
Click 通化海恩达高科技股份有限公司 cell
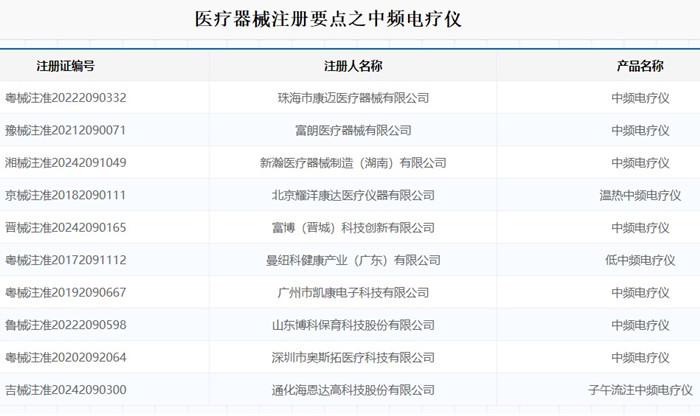pyautogui.click(x=353, y=390)
